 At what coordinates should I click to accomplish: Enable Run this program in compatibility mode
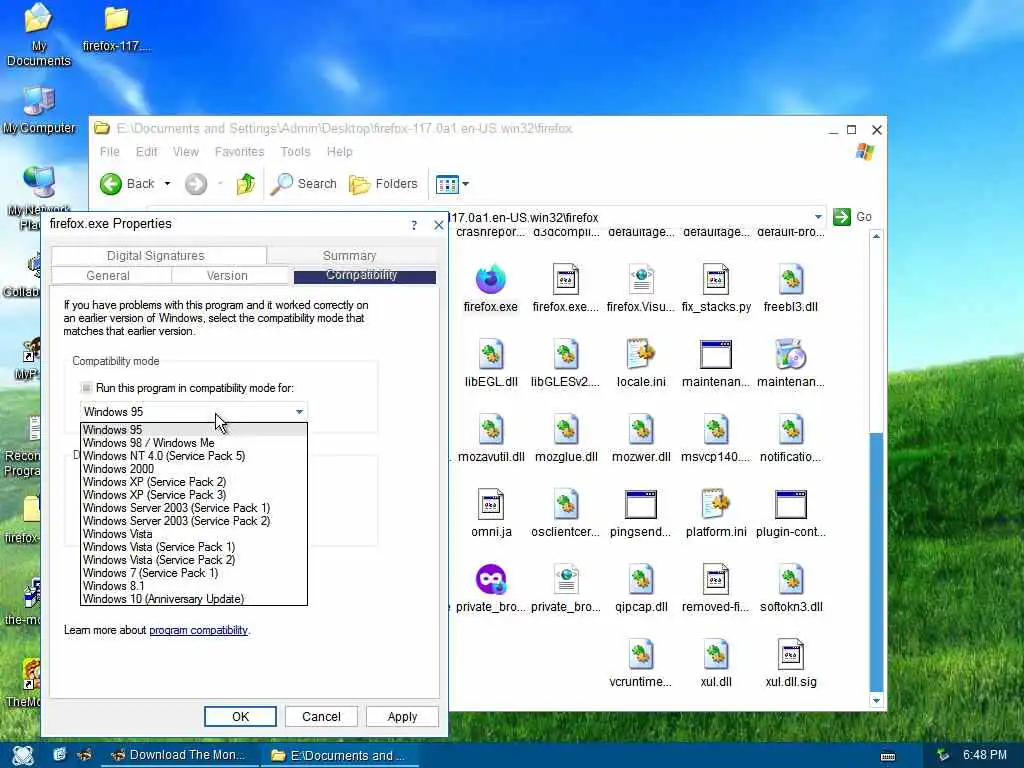point(86,388)
